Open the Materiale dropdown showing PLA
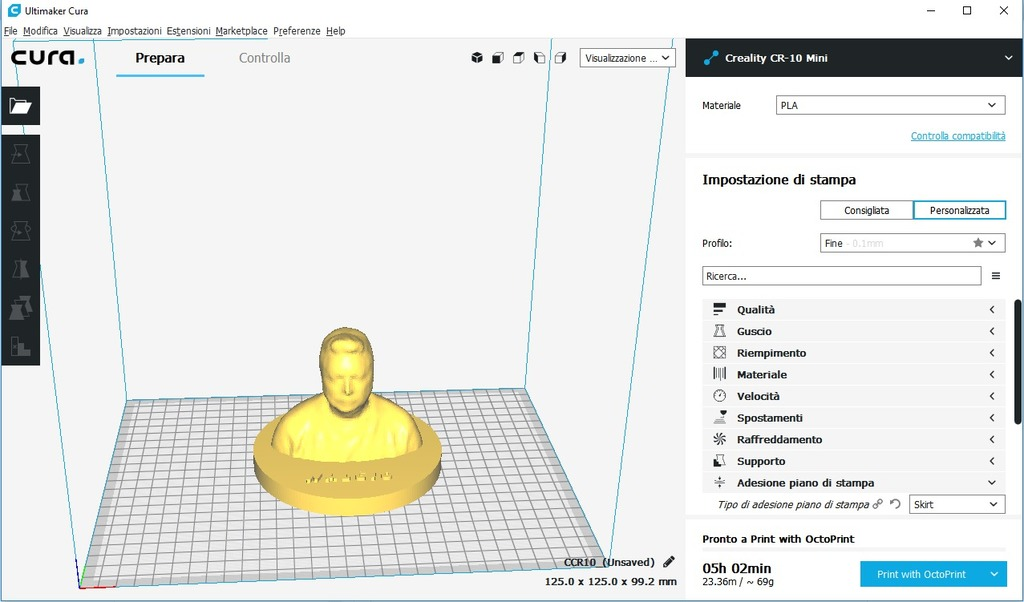 [x=889, y=105]
